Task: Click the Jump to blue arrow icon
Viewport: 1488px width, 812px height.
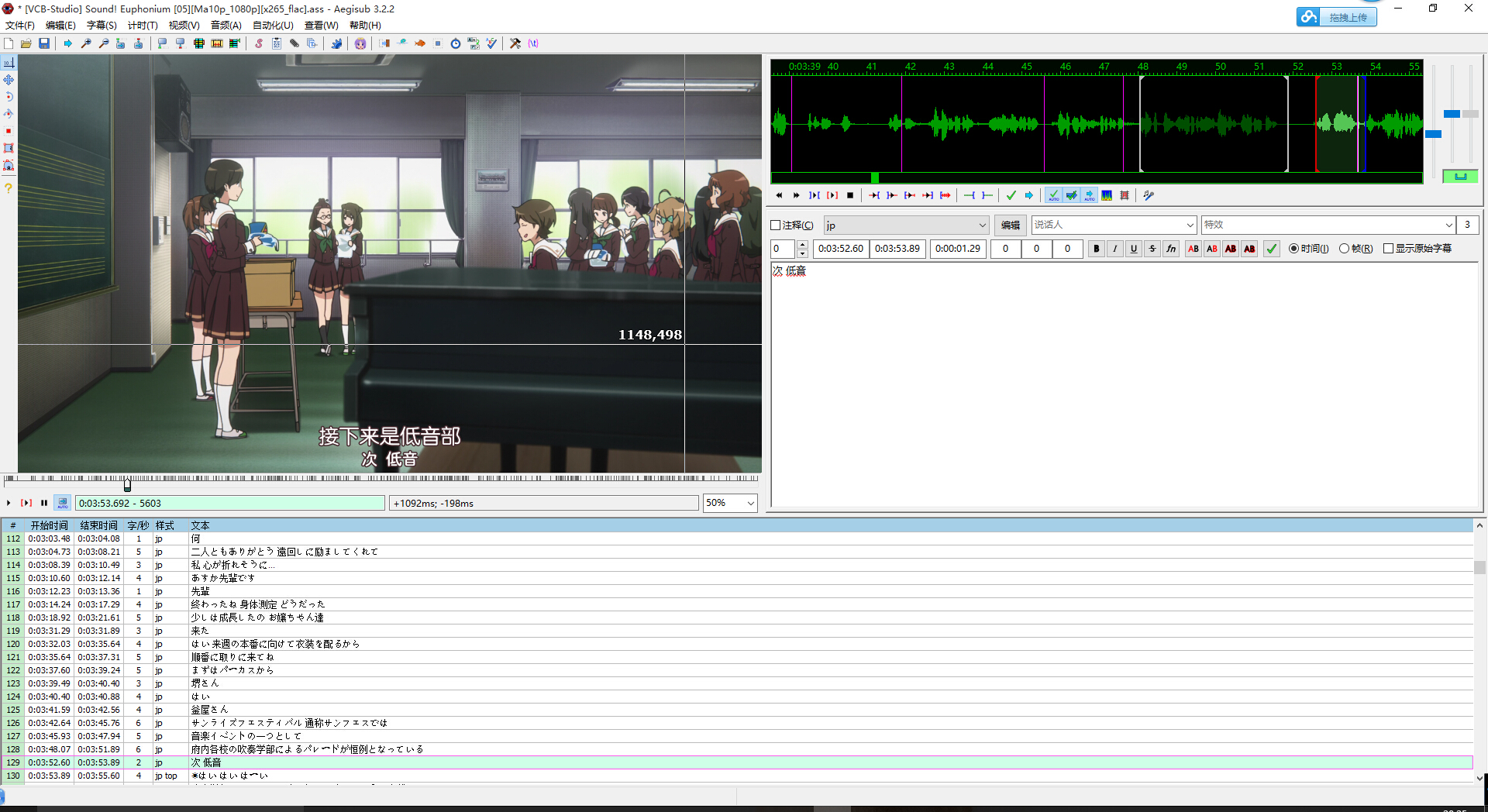Action: coord(68,43)
